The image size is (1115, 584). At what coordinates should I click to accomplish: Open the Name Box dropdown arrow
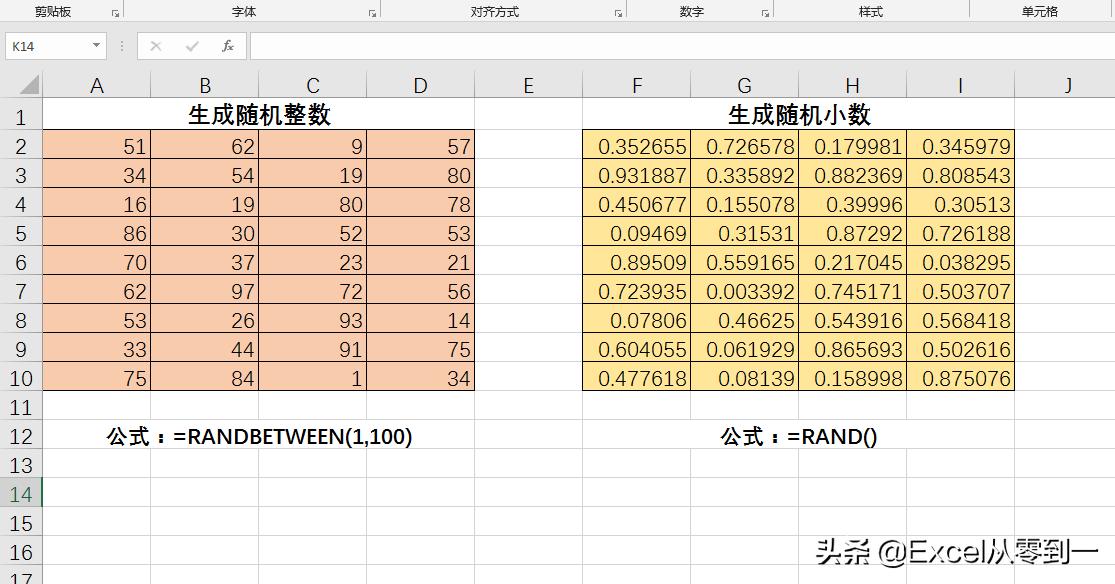tap(94, 45)
